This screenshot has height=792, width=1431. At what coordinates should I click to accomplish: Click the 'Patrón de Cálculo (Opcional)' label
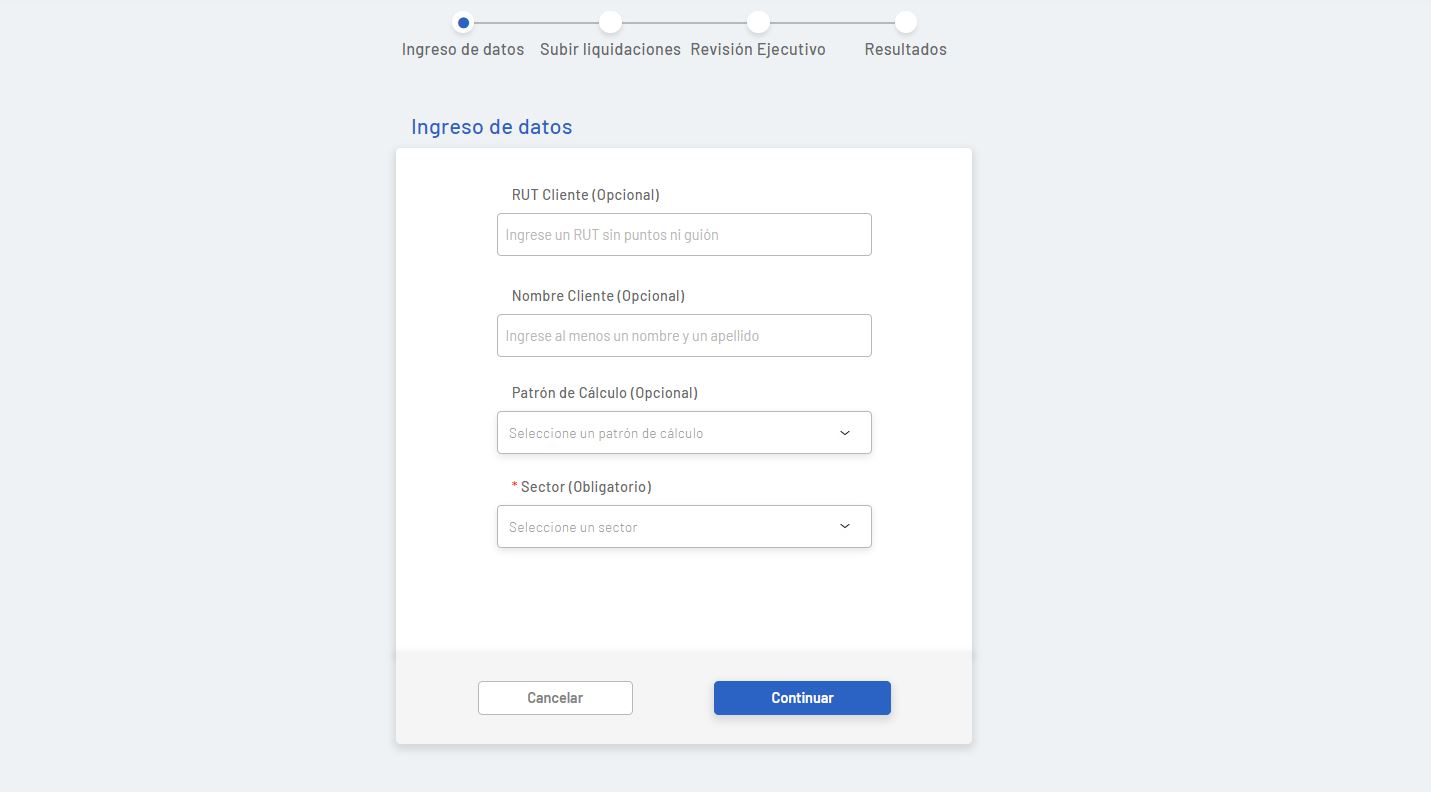[604, 393]
